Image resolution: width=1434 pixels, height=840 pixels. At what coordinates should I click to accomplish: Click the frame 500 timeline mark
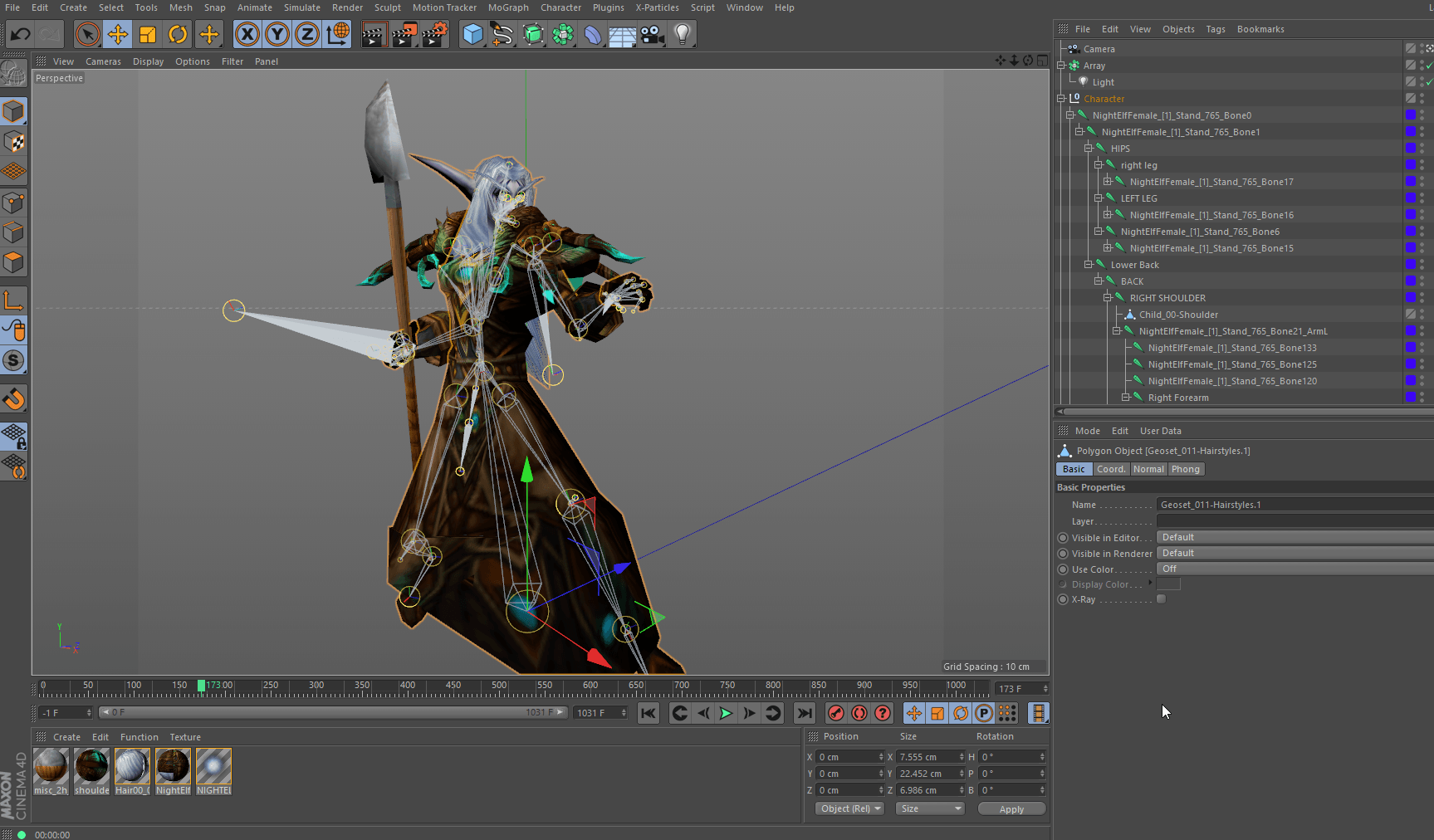pos(499,686)
